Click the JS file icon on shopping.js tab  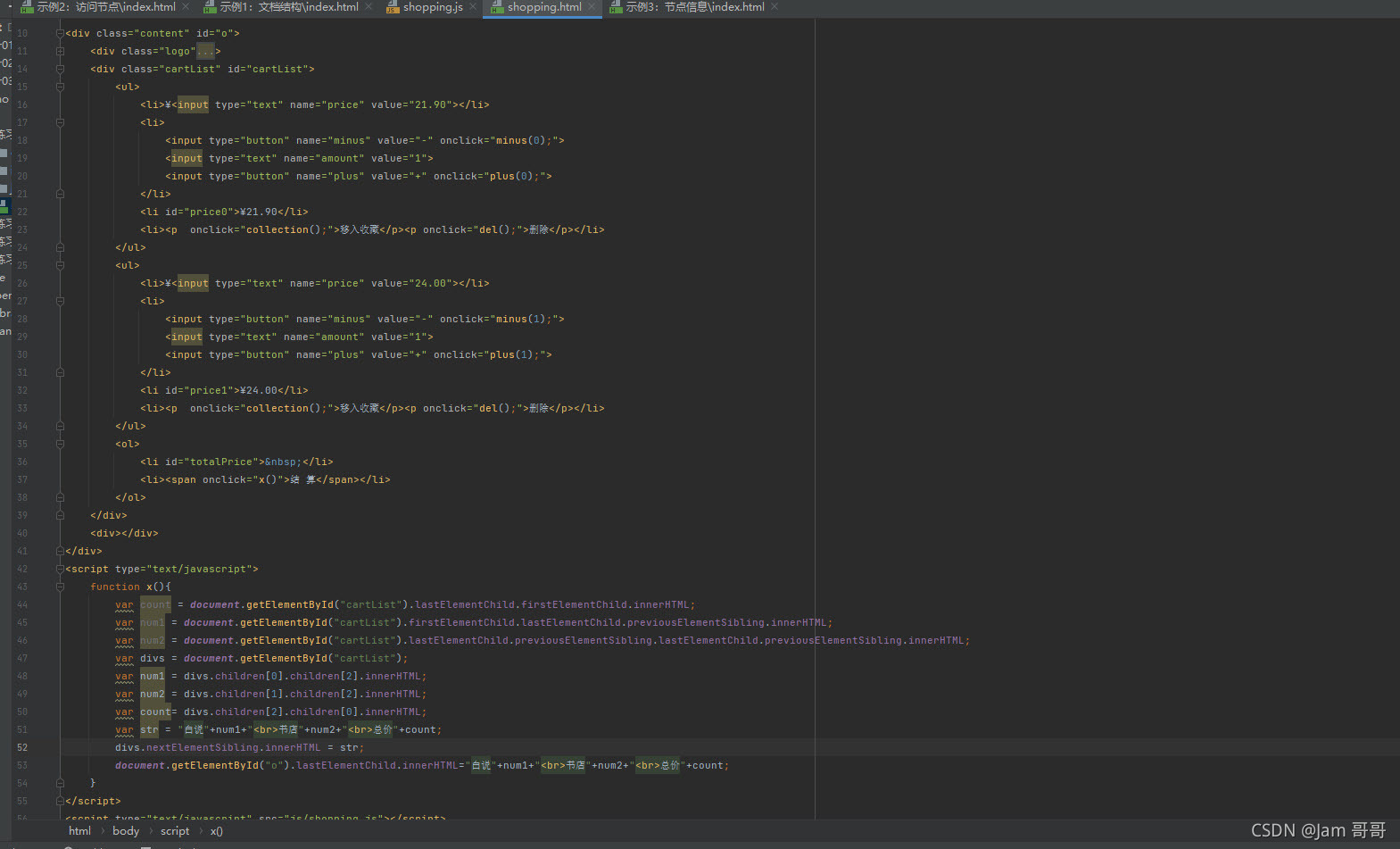coord(393,7)
